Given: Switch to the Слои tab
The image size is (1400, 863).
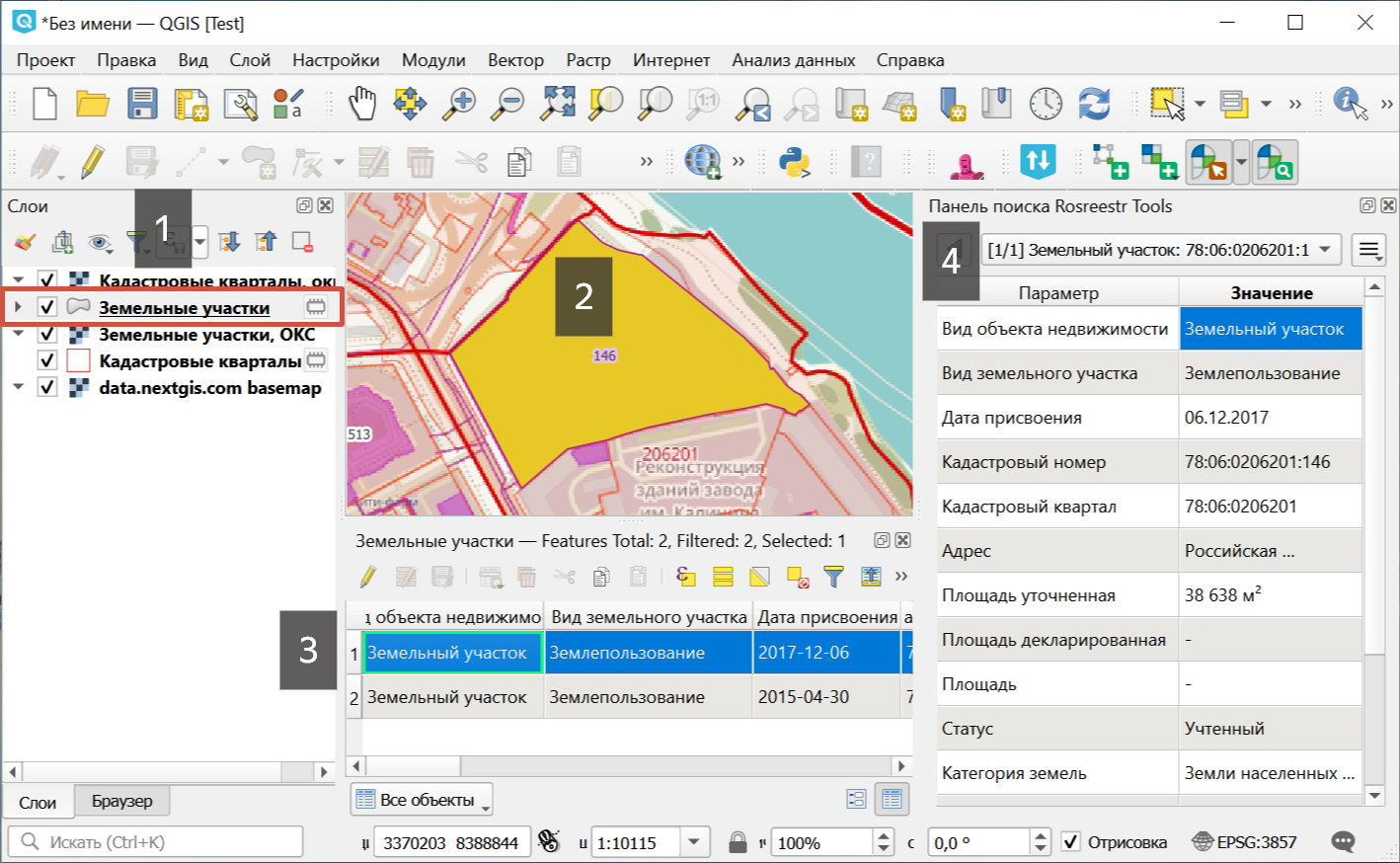Looking at the screenshot, I should (x=38, y=802).
